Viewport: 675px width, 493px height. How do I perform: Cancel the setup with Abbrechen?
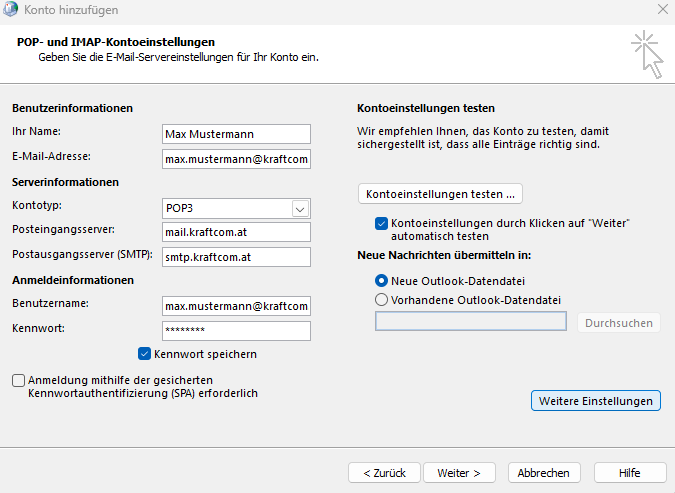[x=544, y=473]
